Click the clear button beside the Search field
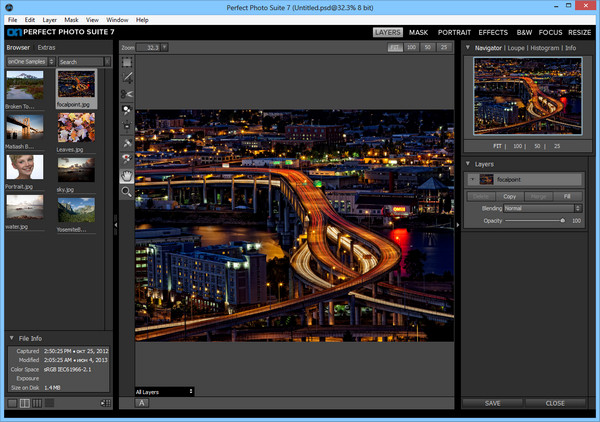 pos(108,62)
